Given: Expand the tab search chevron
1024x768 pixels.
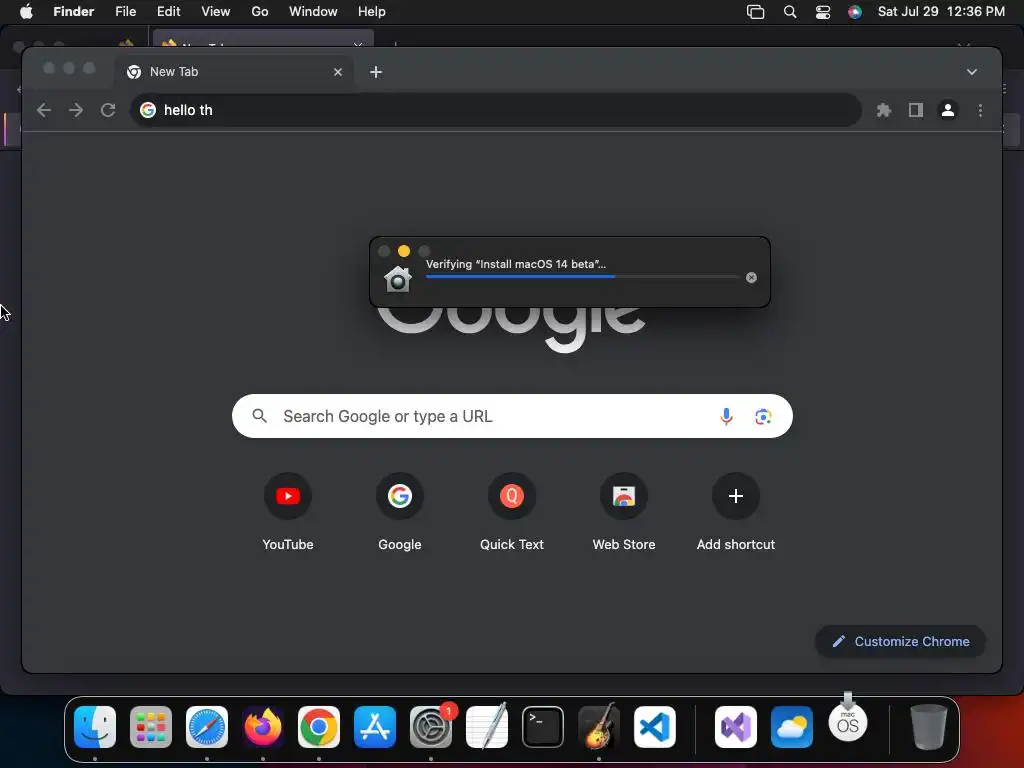Looking at the screenshot, I should [x=972, y=72].
